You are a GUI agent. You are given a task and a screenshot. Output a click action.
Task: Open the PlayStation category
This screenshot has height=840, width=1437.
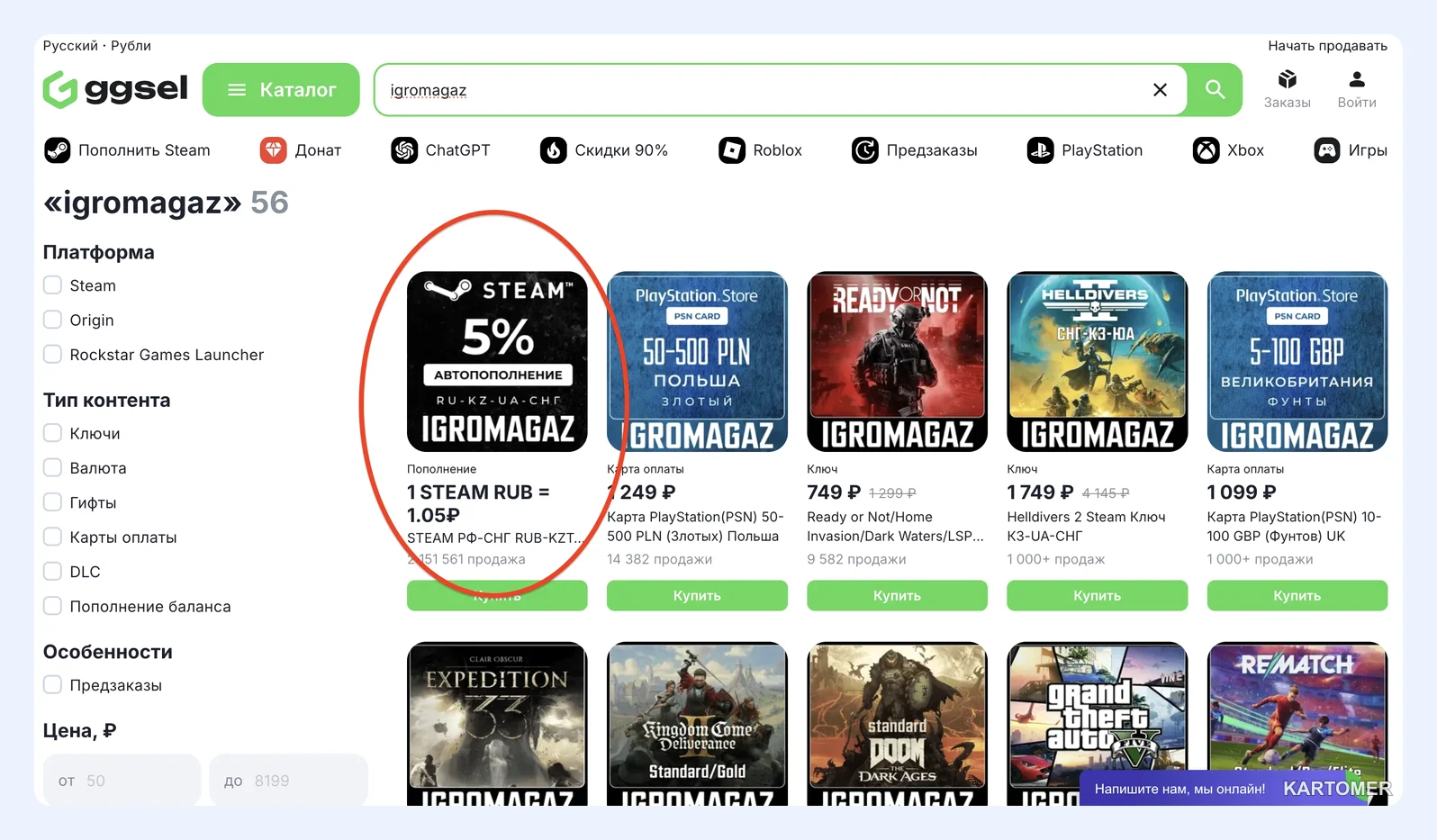point(1085,150)
